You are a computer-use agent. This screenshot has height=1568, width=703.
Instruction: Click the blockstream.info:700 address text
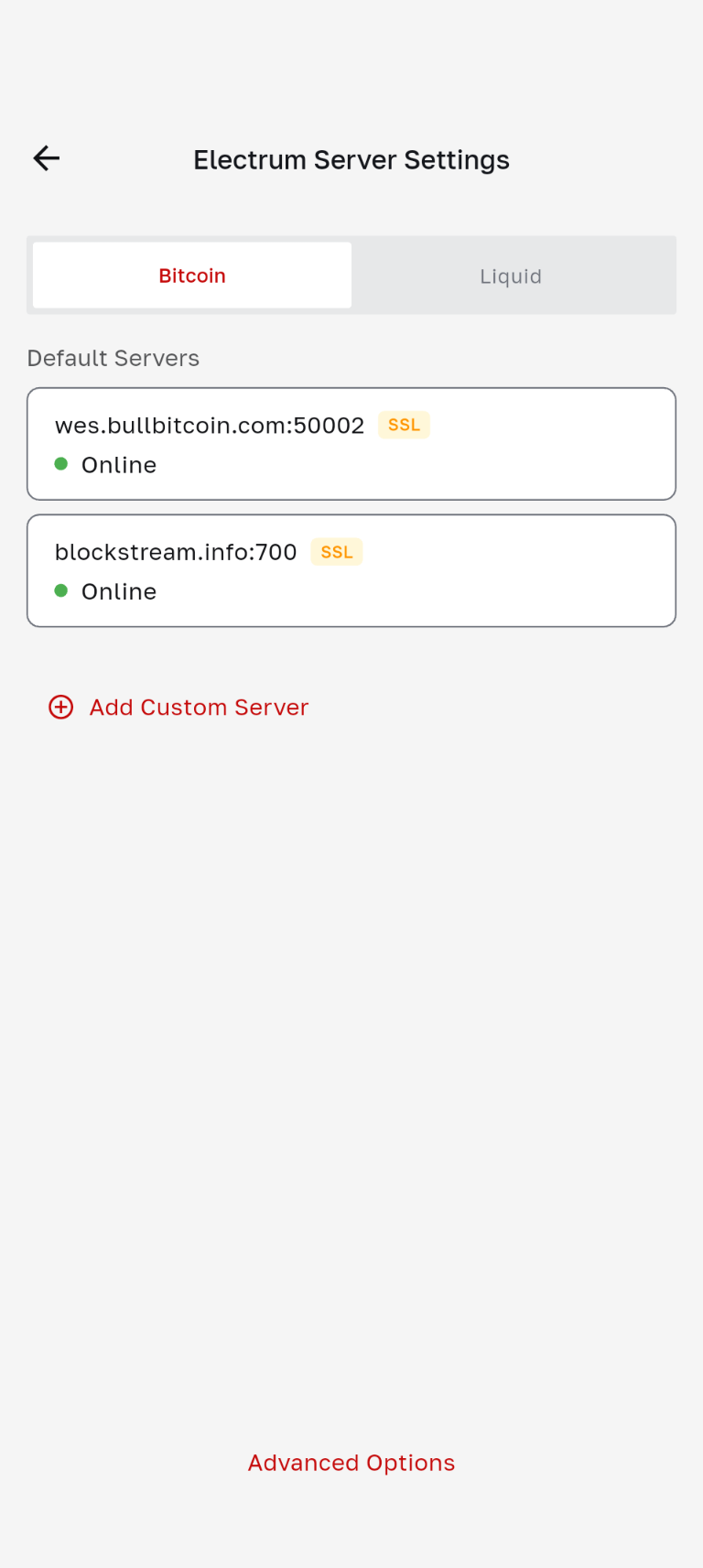pos(176,552)
